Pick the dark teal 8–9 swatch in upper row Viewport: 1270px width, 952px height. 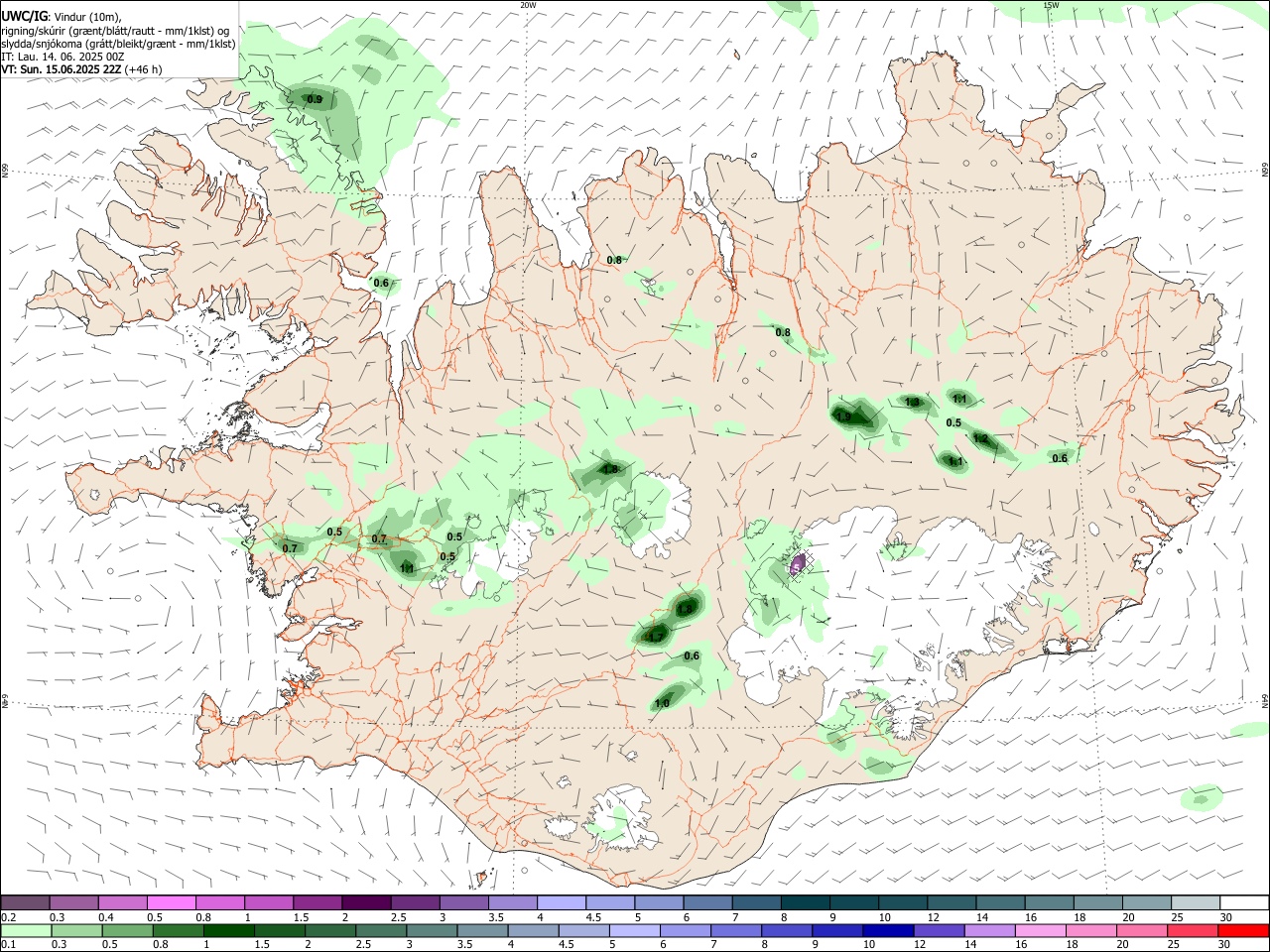tap(805, 902)
